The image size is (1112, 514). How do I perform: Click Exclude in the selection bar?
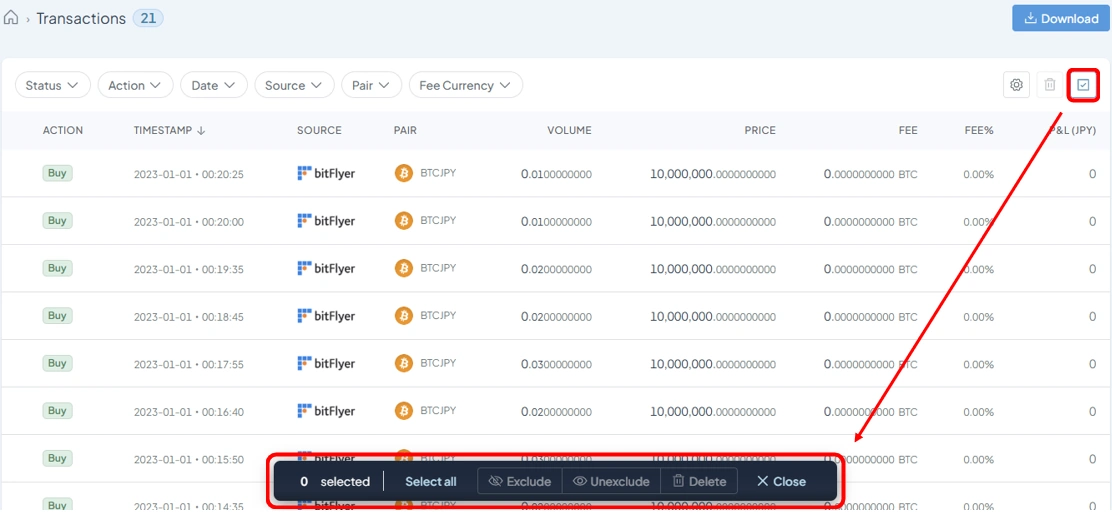(x=520, y=481)
